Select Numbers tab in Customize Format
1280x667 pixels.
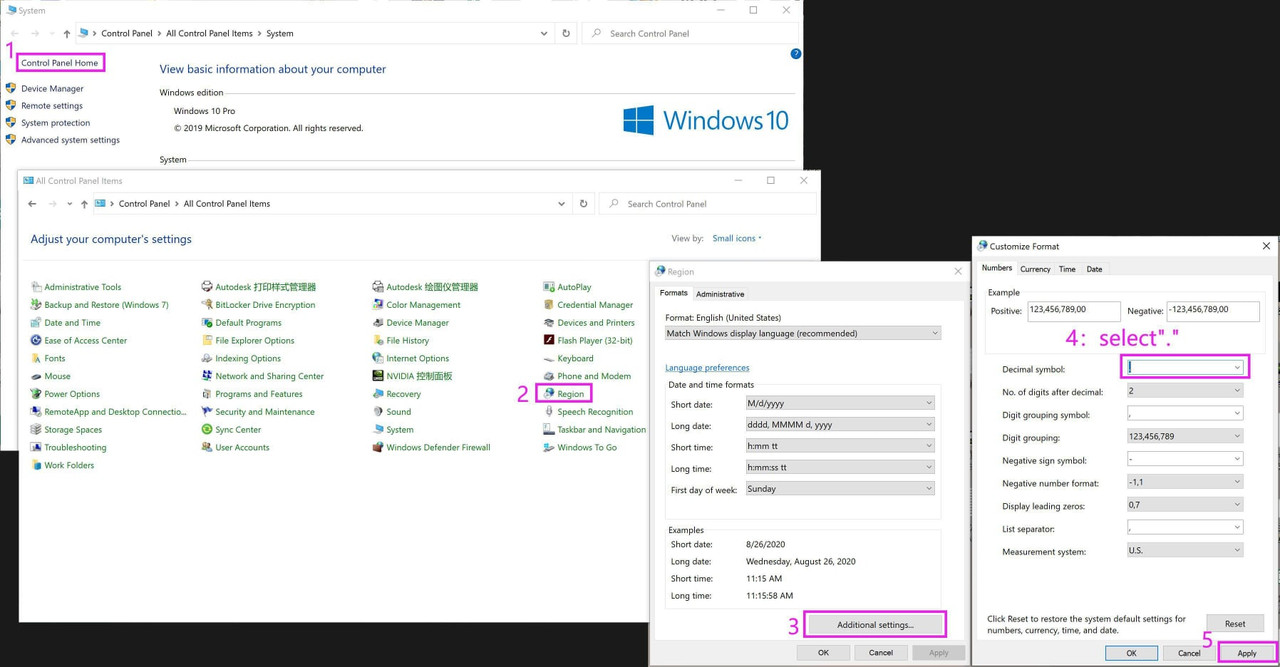coord(997,268)
